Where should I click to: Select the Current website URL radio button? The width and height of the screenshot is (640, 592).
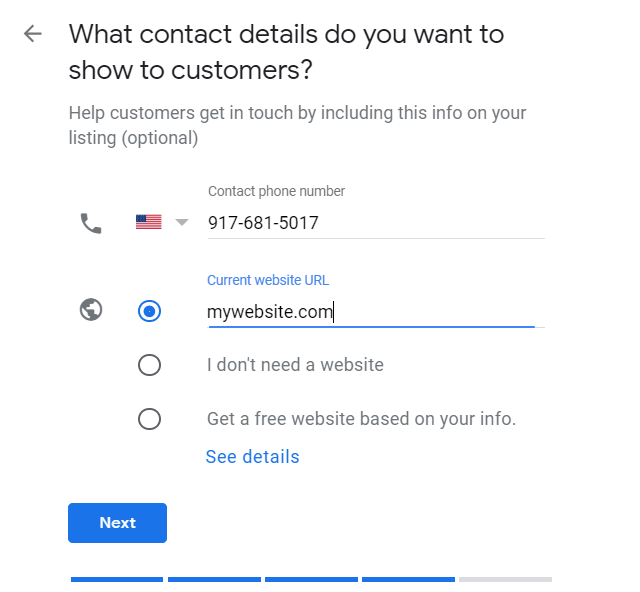click(149, 312)
